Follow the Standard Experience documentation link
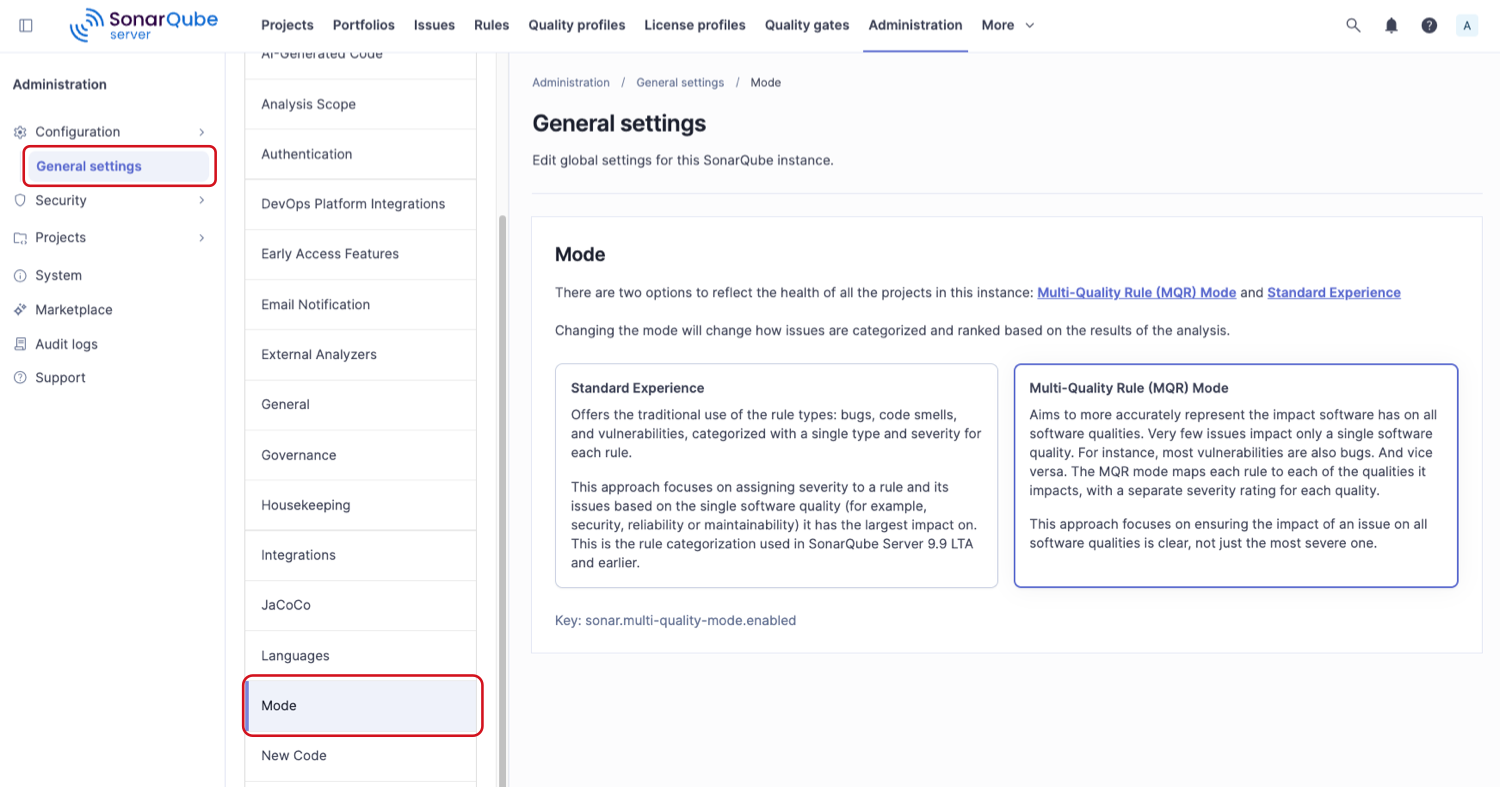This screenshot has width=1500, height=787. click(x=1334, y=293)
